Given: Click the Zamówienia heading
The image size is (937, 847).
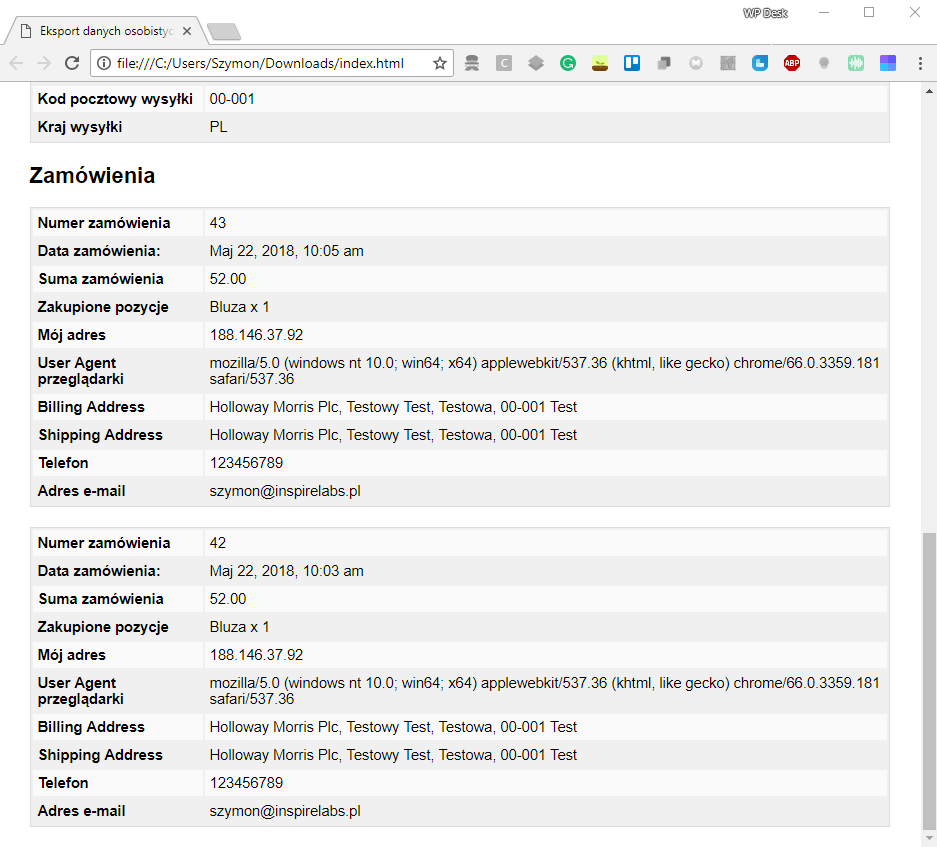Looking at the screenshot, I should (x=92, y=176).
